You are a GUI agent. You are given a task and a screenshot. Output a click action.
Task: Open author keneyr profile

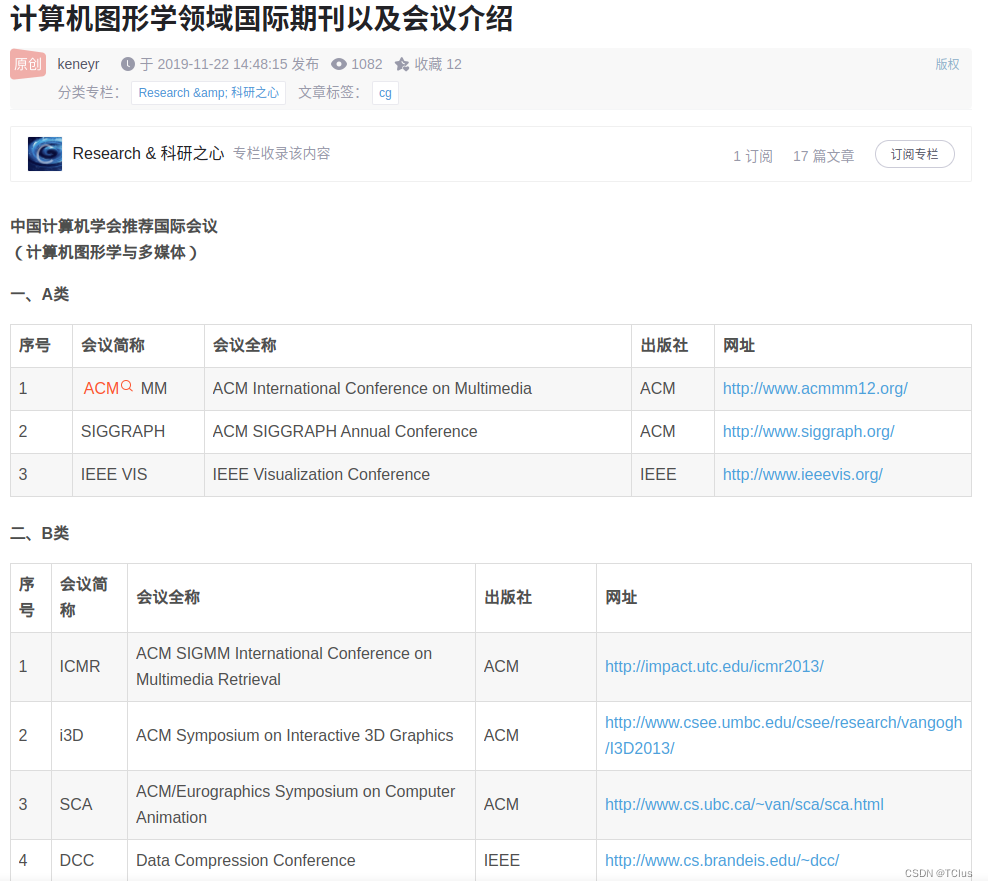pyautogui.click(x=78, y=64)
